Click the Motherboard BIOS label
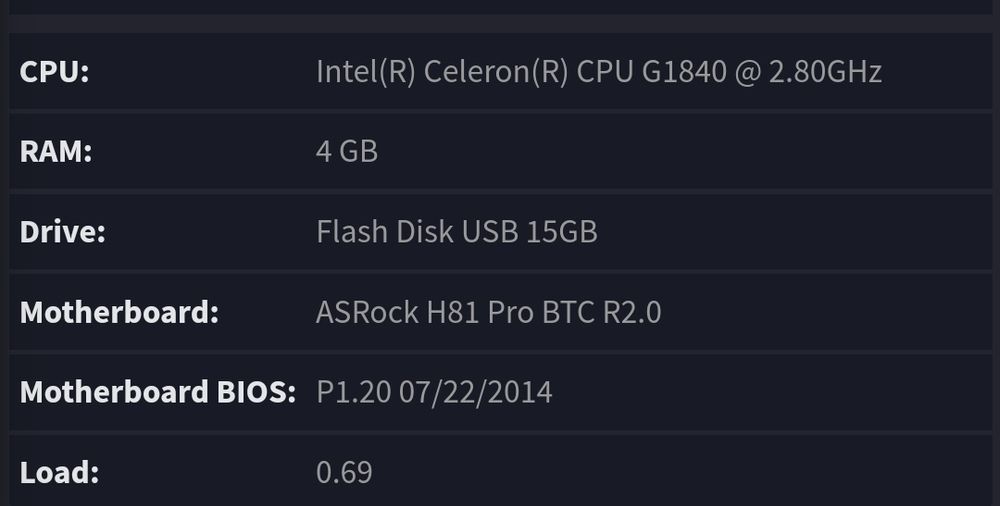The height and width of the screenshot is (506, 1000). (157, 392)
